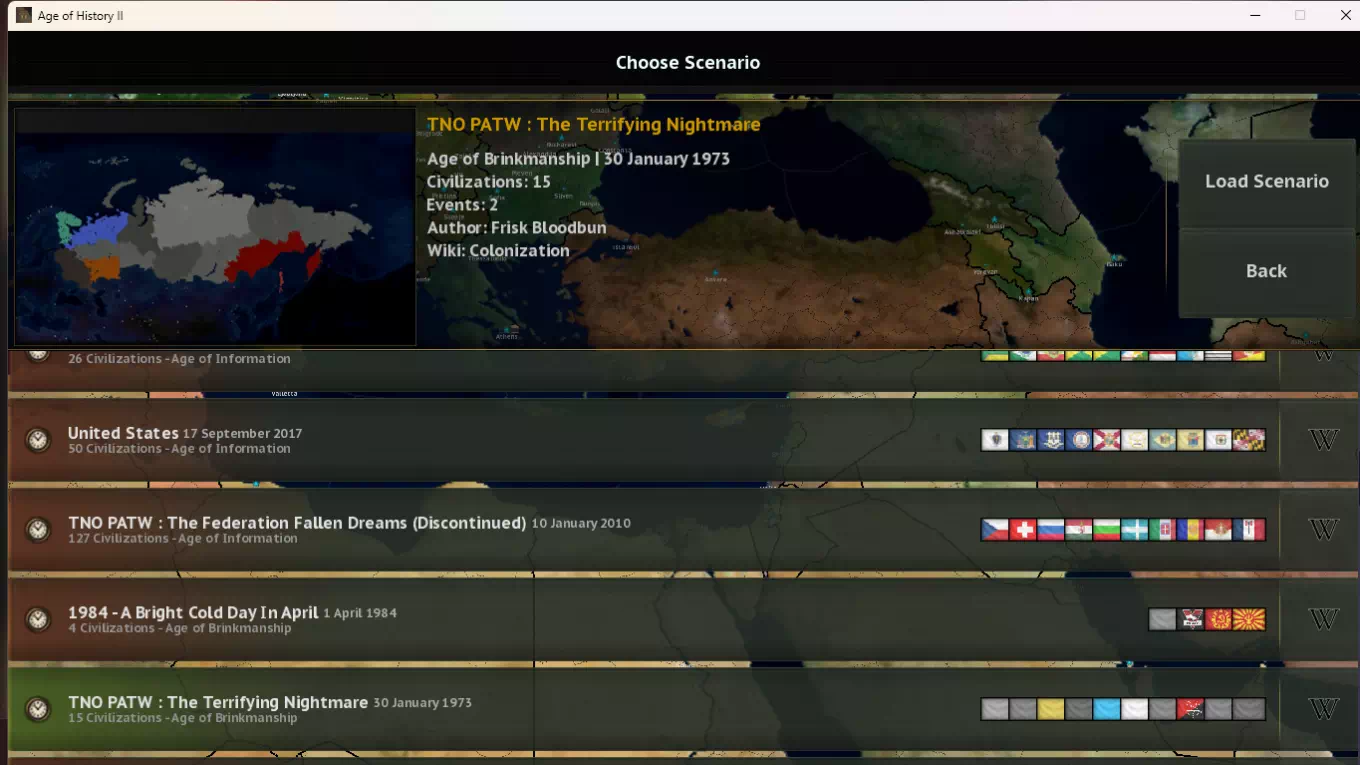Open the Wikipedia icon for the United States scenario
This screenshot has height=765, width=1360.
coord(1323,440)
